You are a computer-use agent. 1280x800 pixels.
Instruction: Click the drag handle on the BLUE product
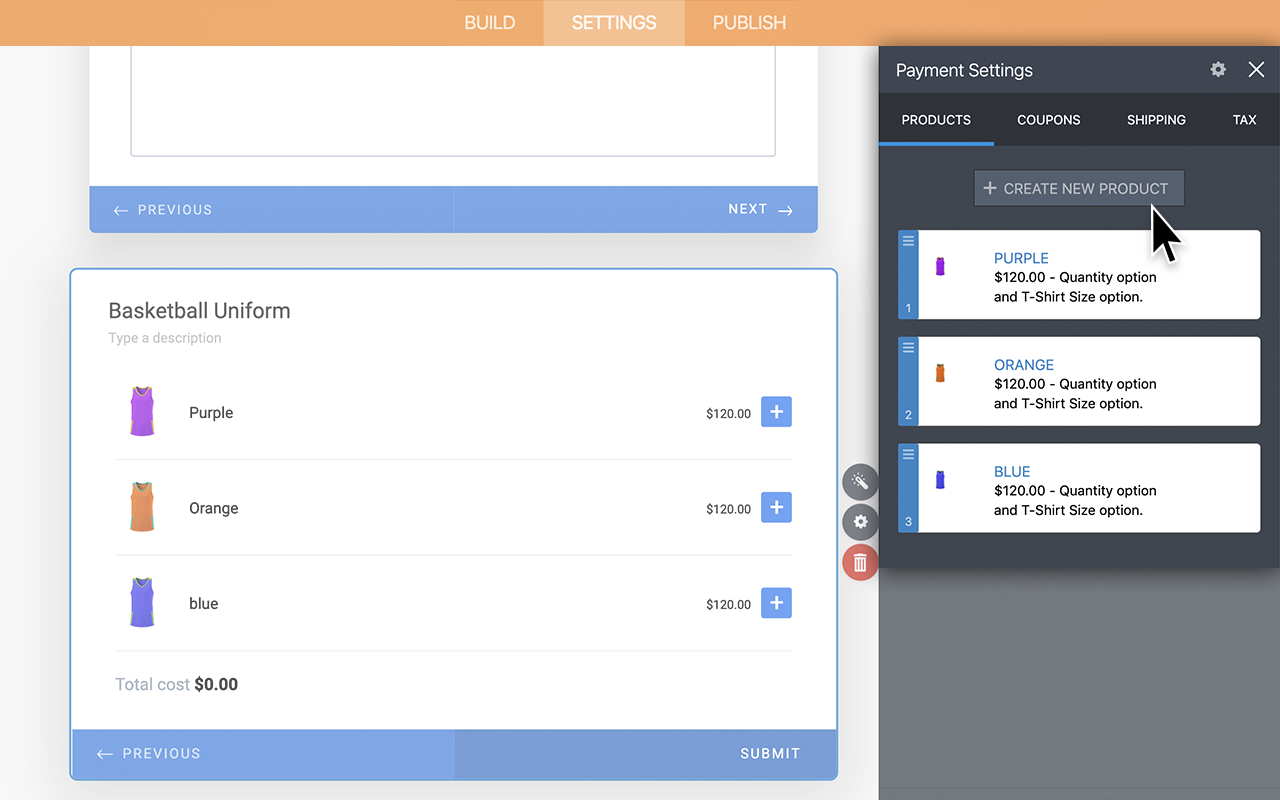click(907, 454)
